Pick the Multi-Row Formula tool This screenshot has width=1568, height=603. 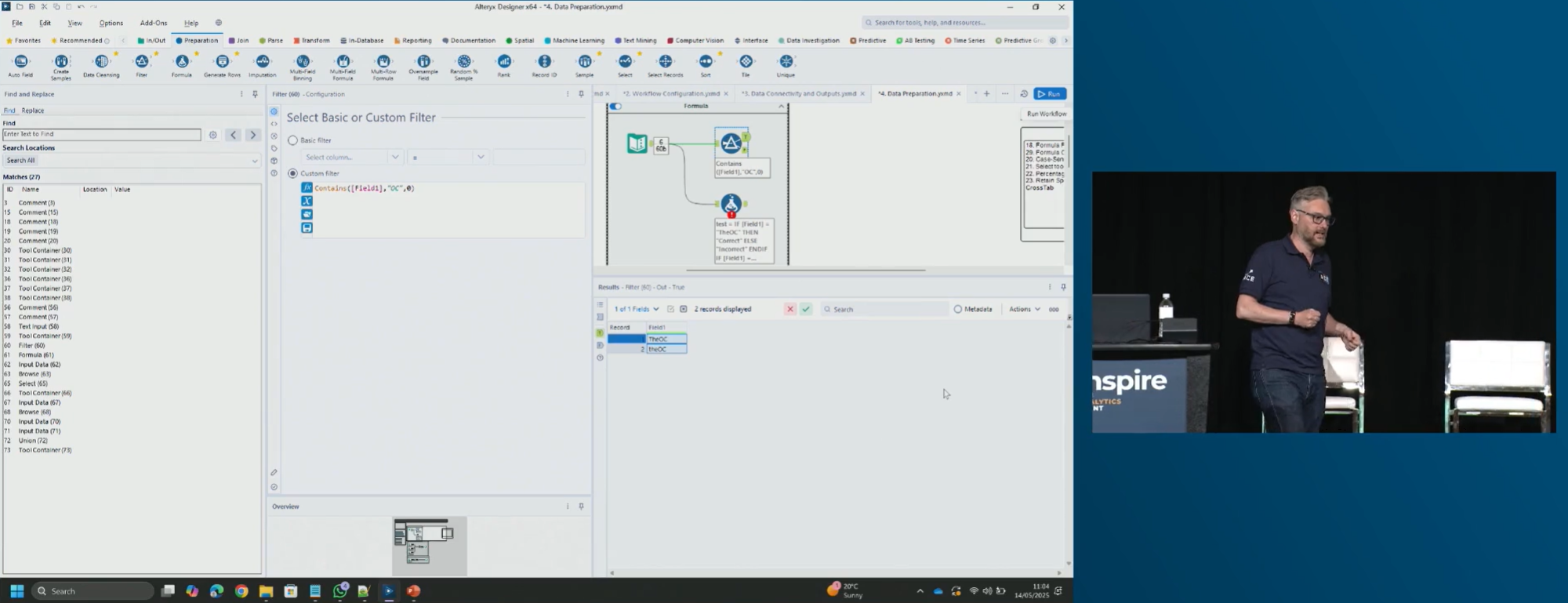[383, 62]
